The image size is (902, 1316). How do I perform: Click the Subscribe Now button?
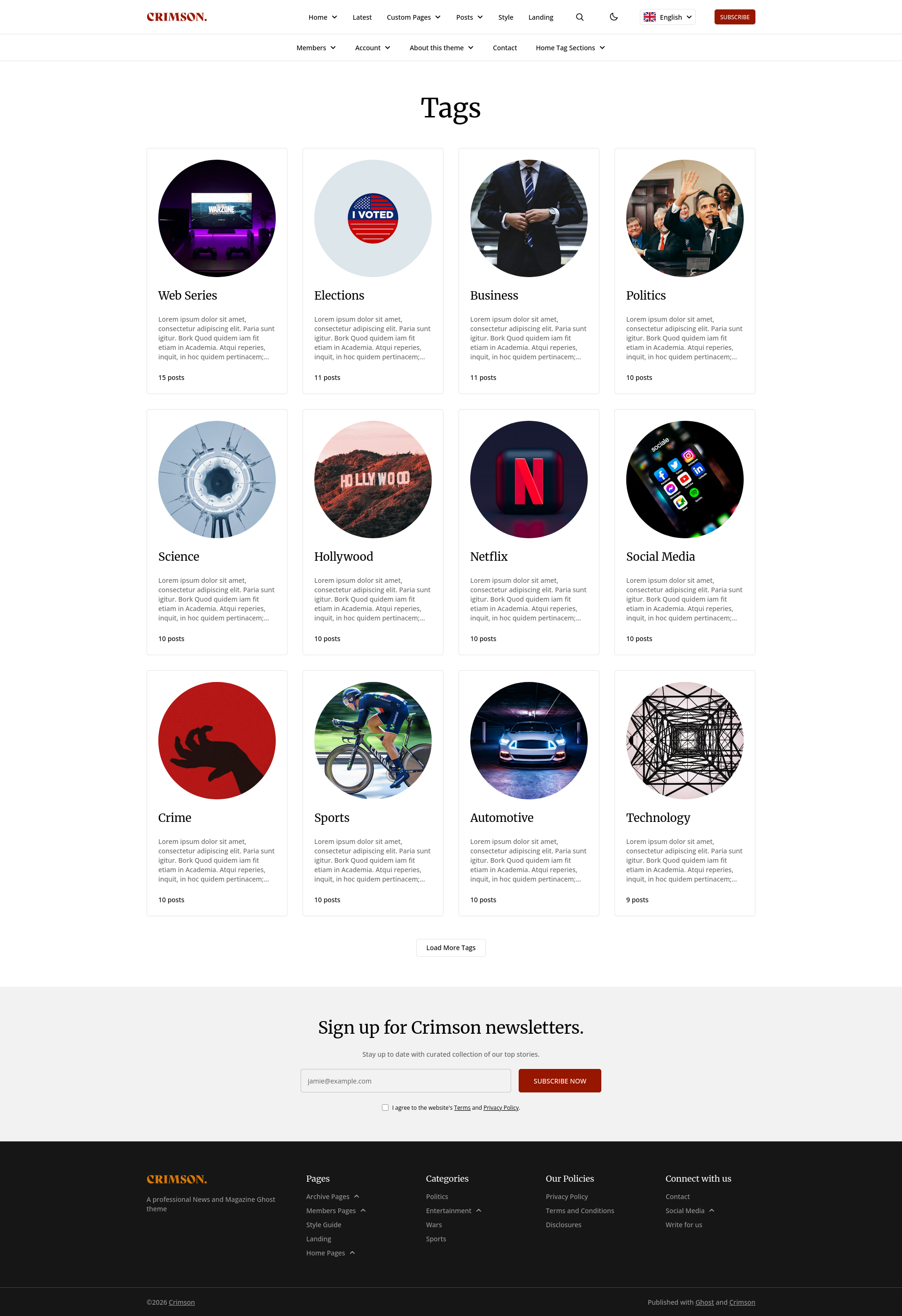(x=560, y=1081)
